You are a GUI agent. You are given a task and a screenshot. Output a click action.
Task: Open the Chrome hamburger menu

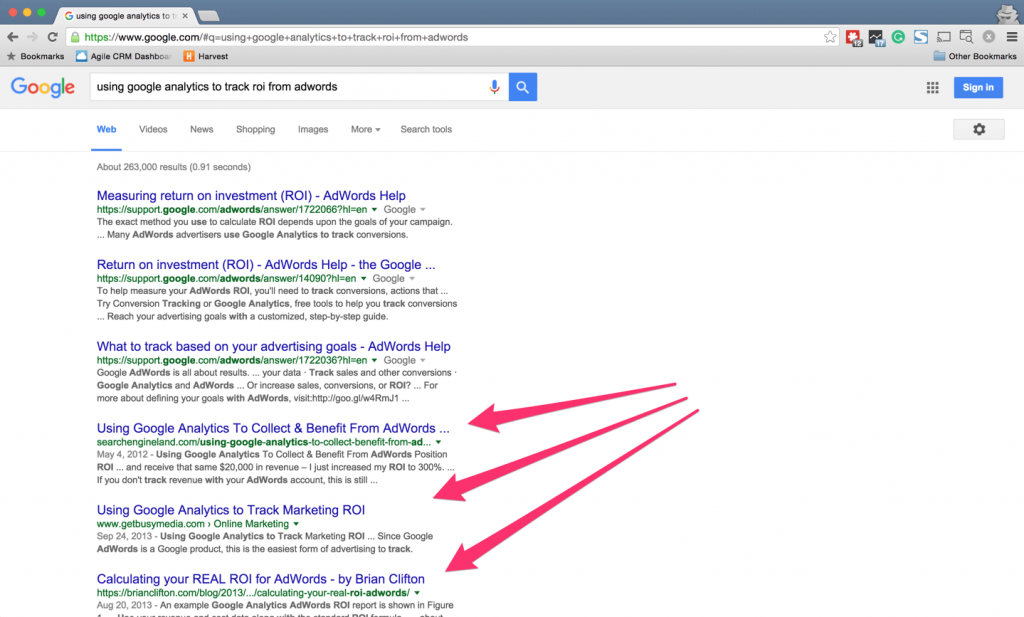(x=1012, y=37)
